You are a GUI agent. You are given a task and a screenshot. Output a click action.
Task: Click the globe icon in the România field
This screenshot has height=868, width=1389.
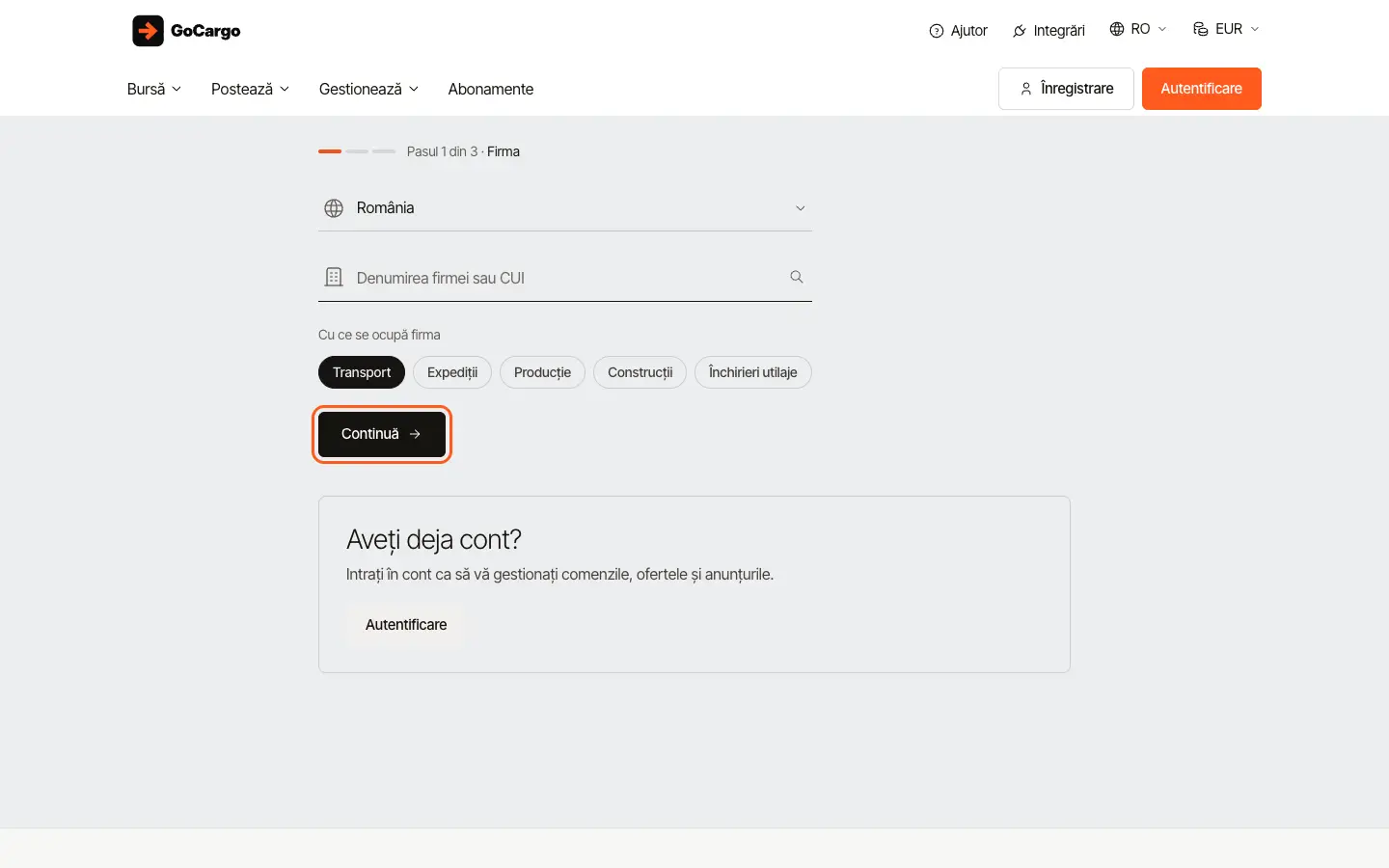tap(334, 208)
